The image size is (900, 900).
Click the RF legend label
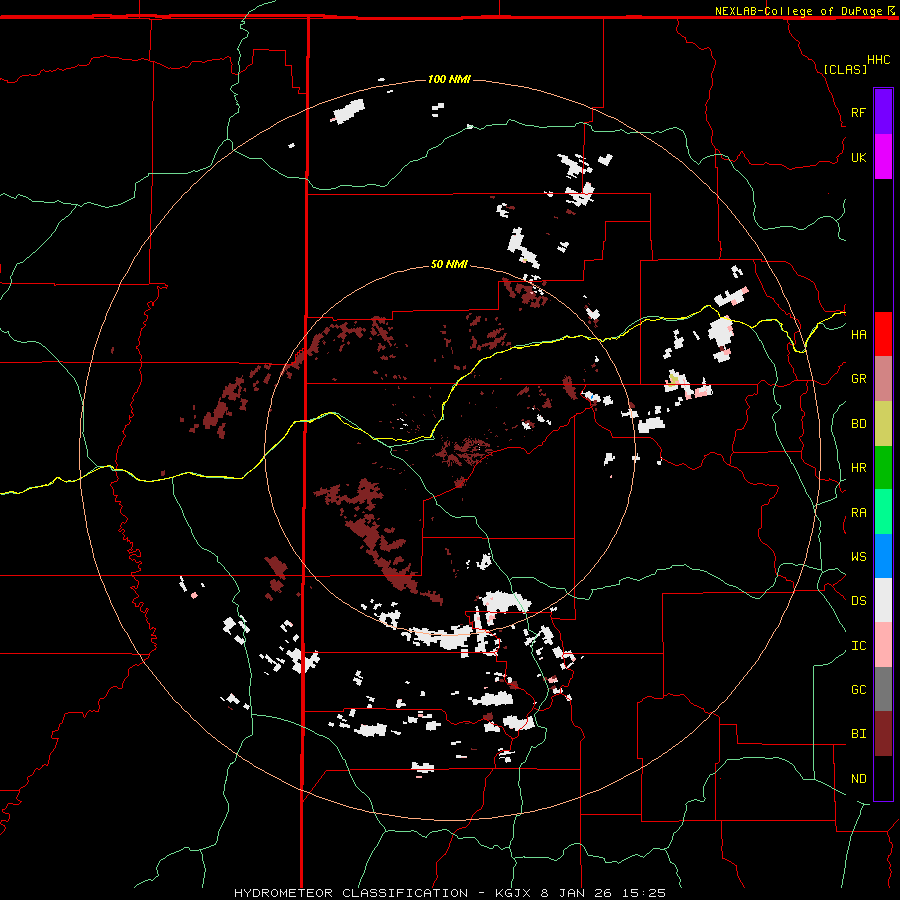pos(858,112)
